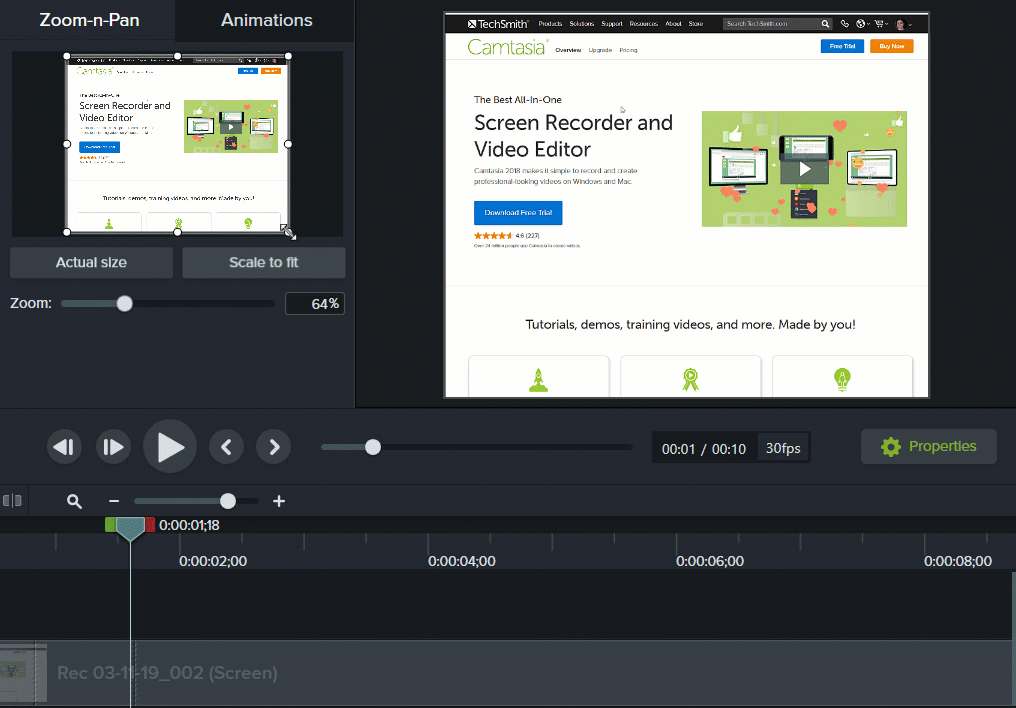Click the green in-point handle on playhead
The width and height of the screenshot is (1016, 708).
pos(110,525)
